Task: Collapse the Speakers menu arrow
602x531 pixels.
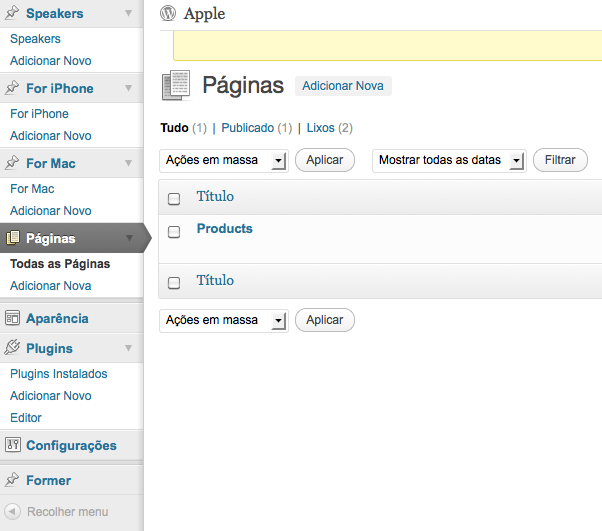Action: click(x=129, y=13)
